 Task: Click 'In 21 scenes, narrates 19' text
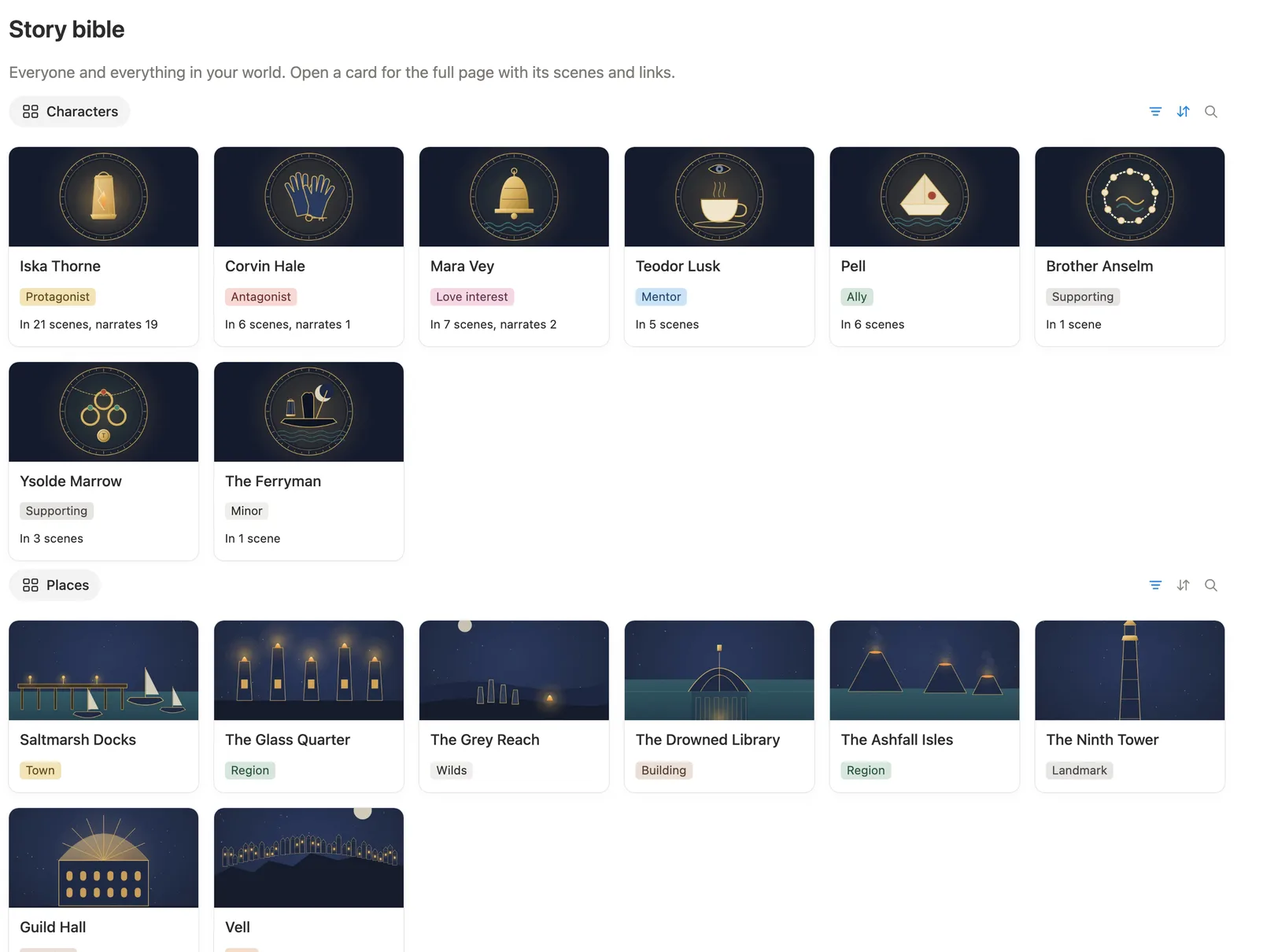[89, 324]
